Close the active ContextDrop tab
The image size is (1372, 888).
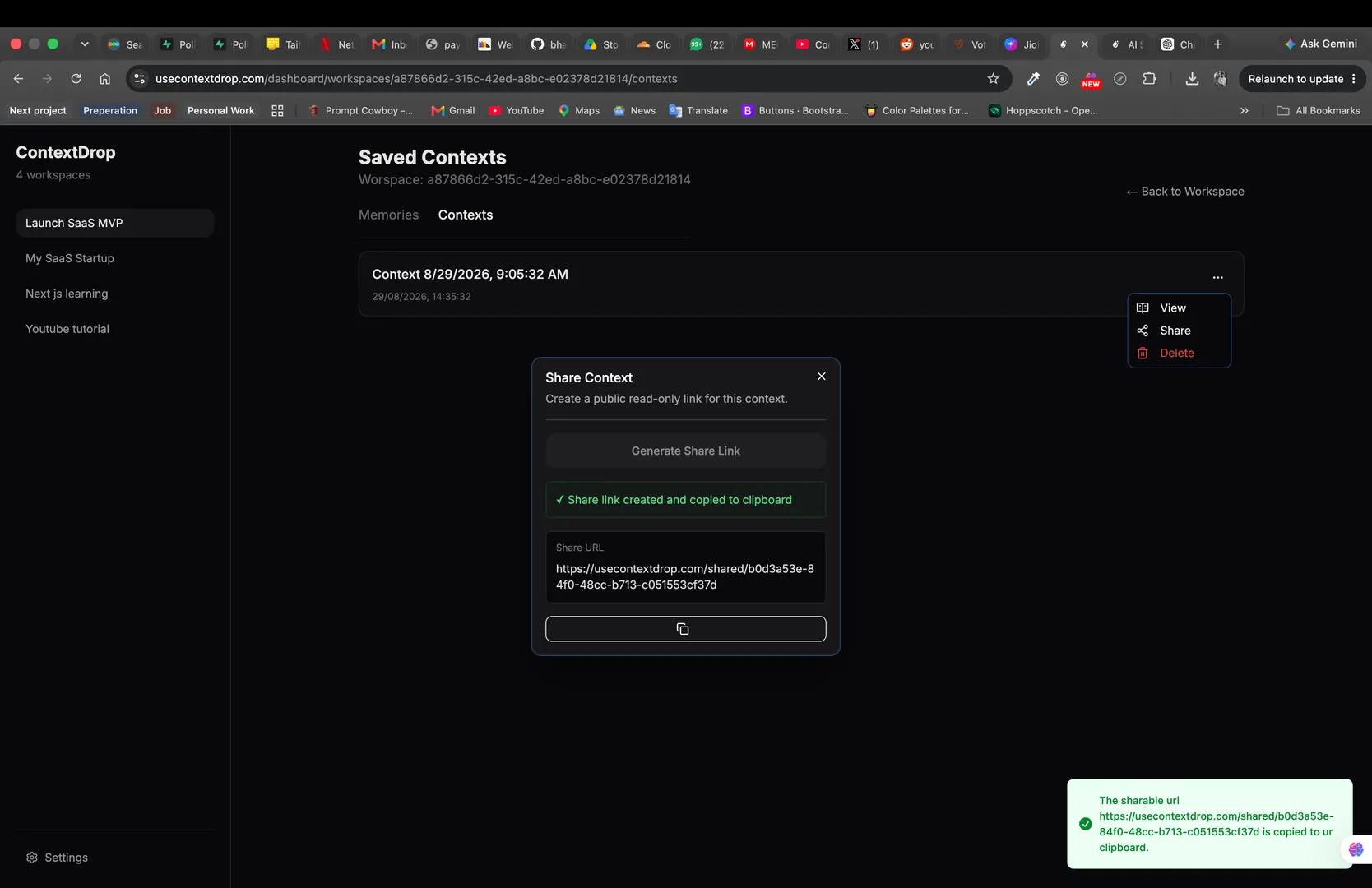pos(1084,44)
